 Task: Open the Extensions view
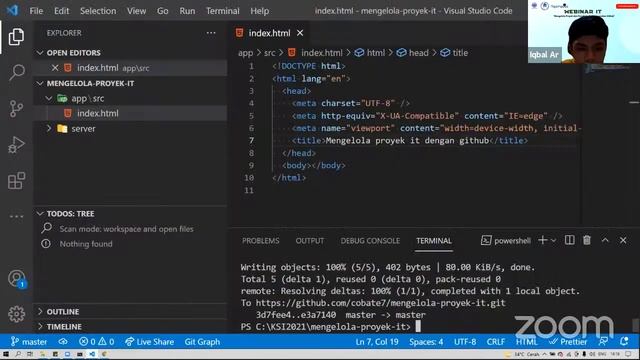[x=16, y=180]
